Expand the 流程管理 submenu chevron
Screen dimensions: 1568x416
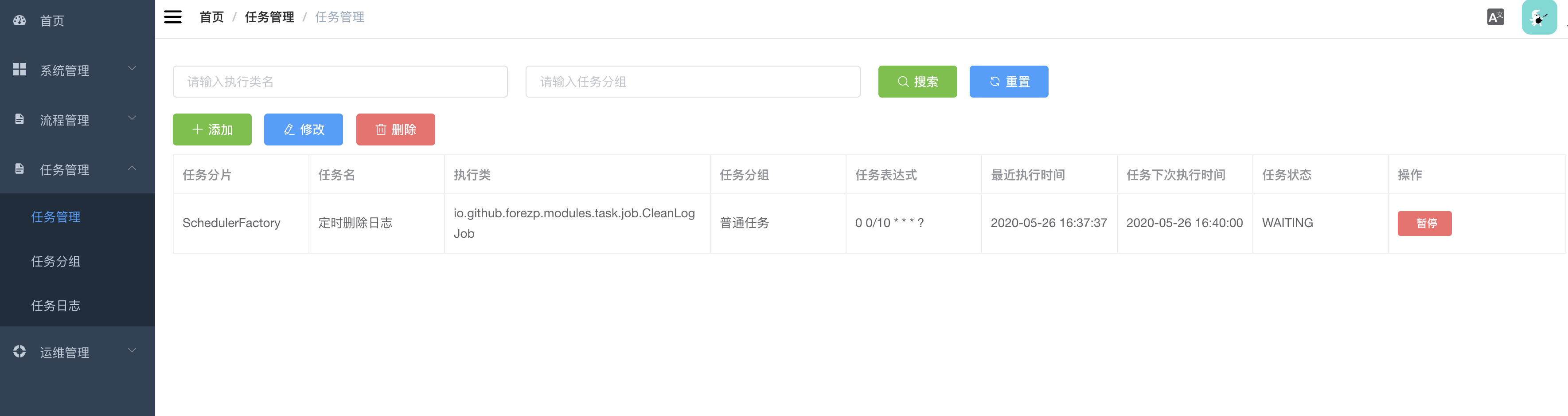pyautogui.click(x=132, y=118)
